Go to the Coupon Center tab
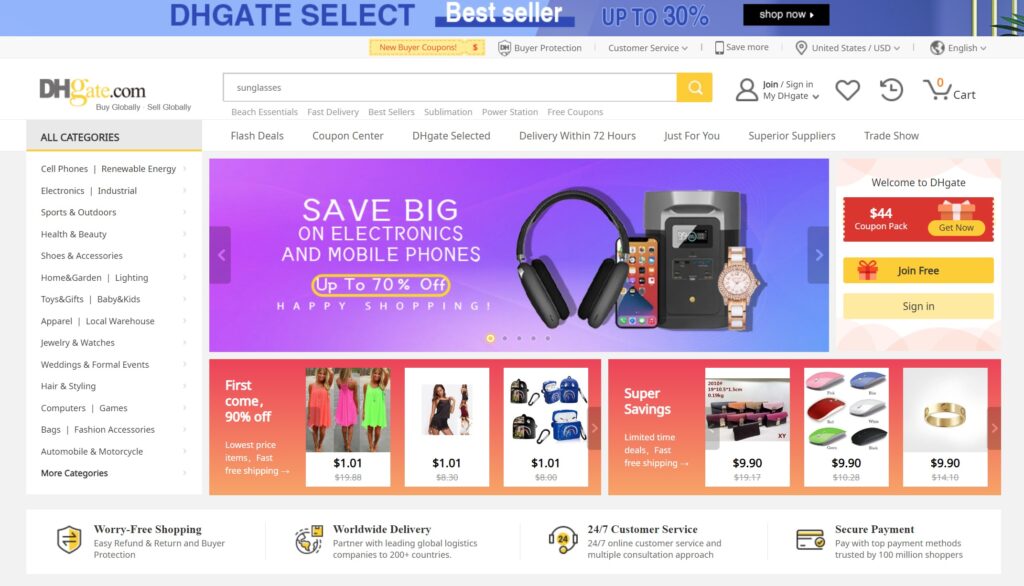Screen dimensions: 1024x586 click(x=347, y=136)
